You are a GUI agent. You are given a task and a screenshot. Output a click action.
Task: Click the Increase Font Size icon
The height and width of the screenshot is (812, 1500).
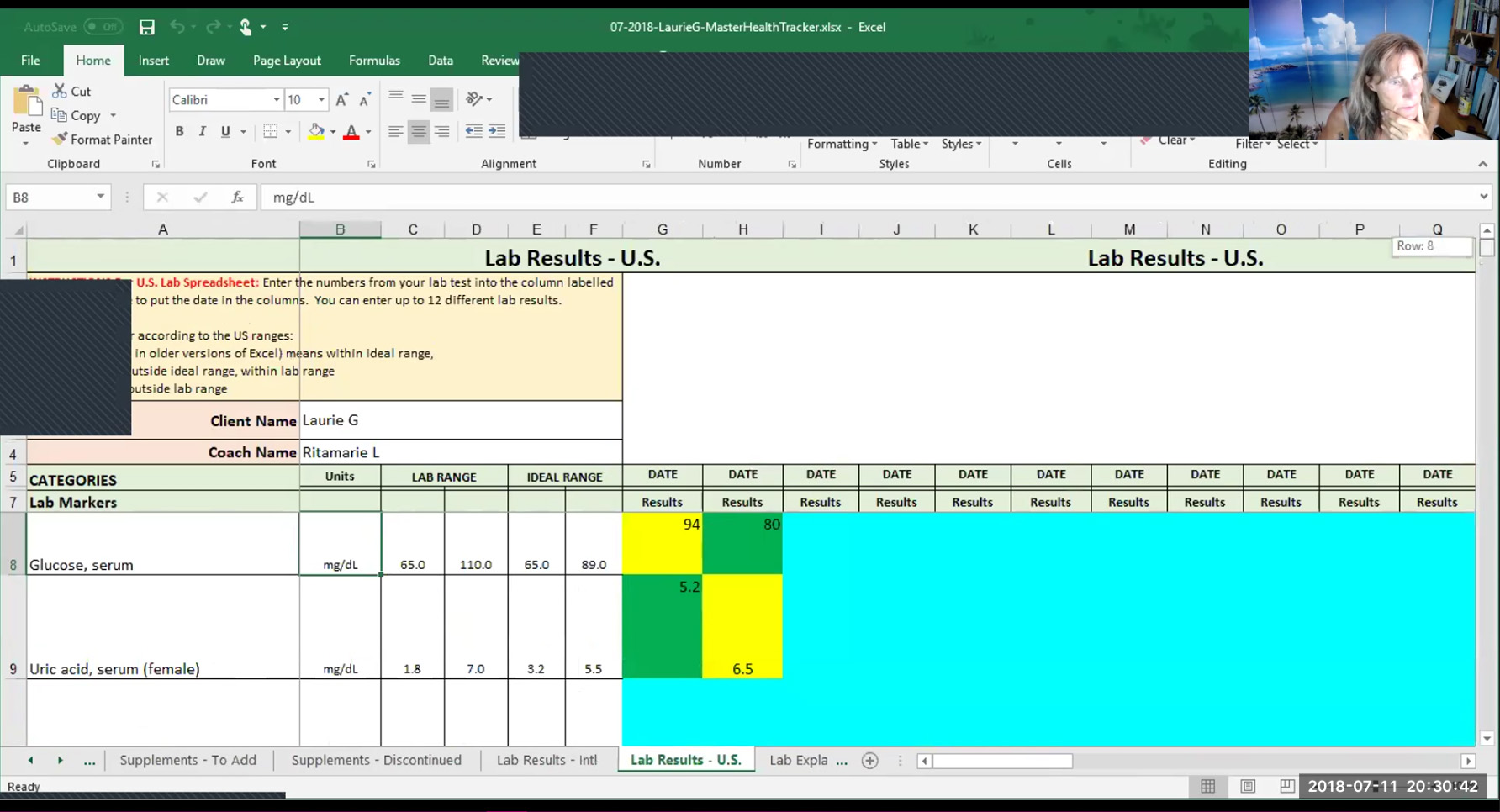coord(341,100)
